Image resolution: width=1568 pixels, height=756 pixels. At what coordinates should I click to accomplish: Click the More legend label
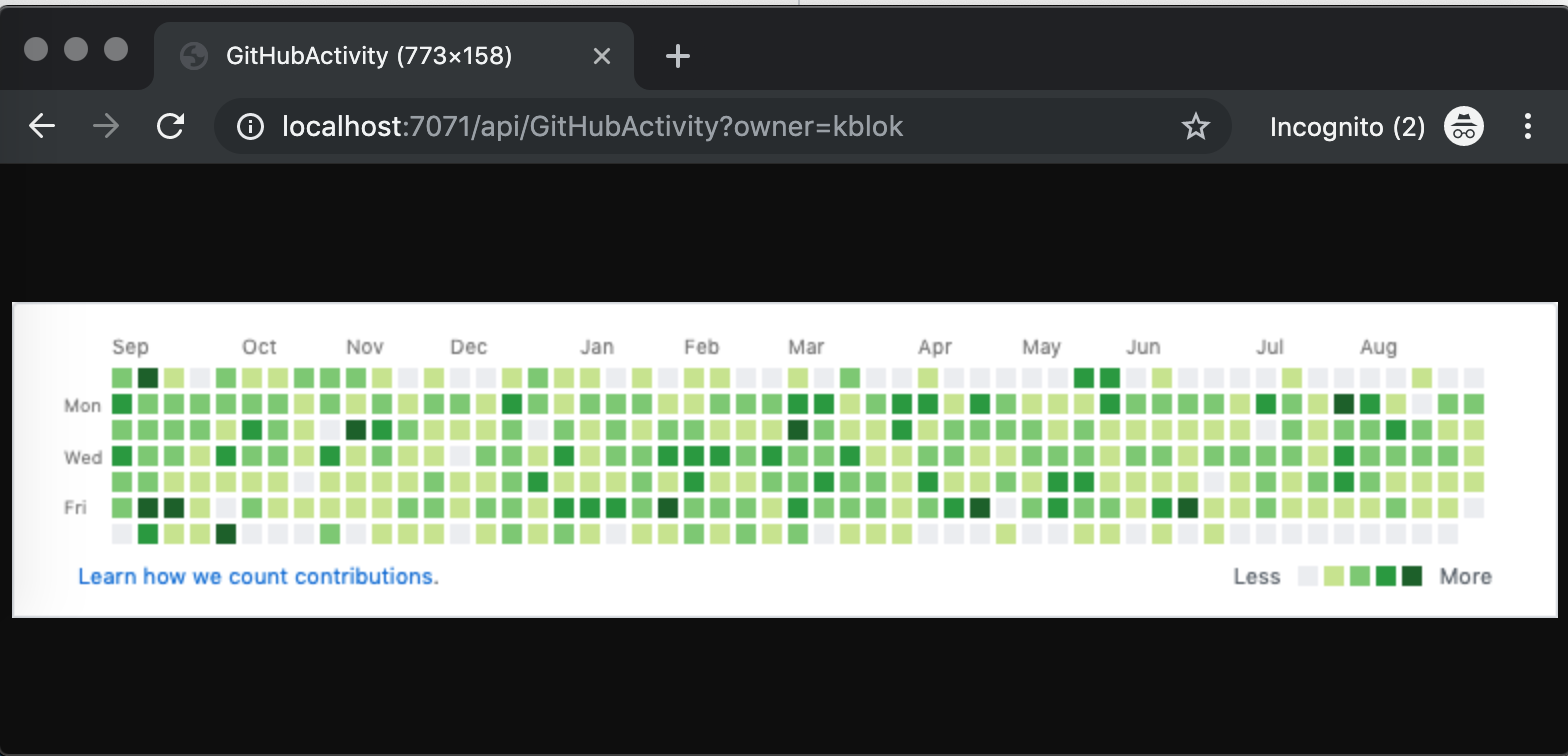pyautogui.click(x=1466, y=576)
